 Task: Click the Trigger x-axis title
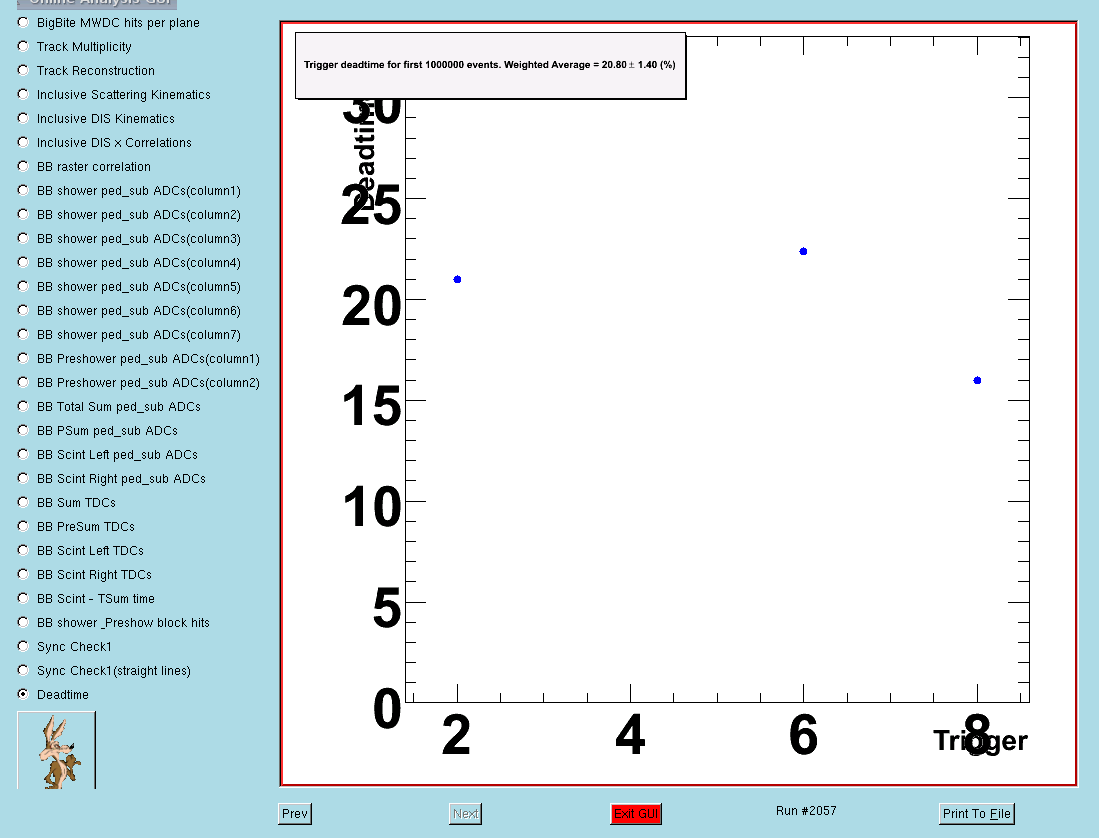point(980,741)
